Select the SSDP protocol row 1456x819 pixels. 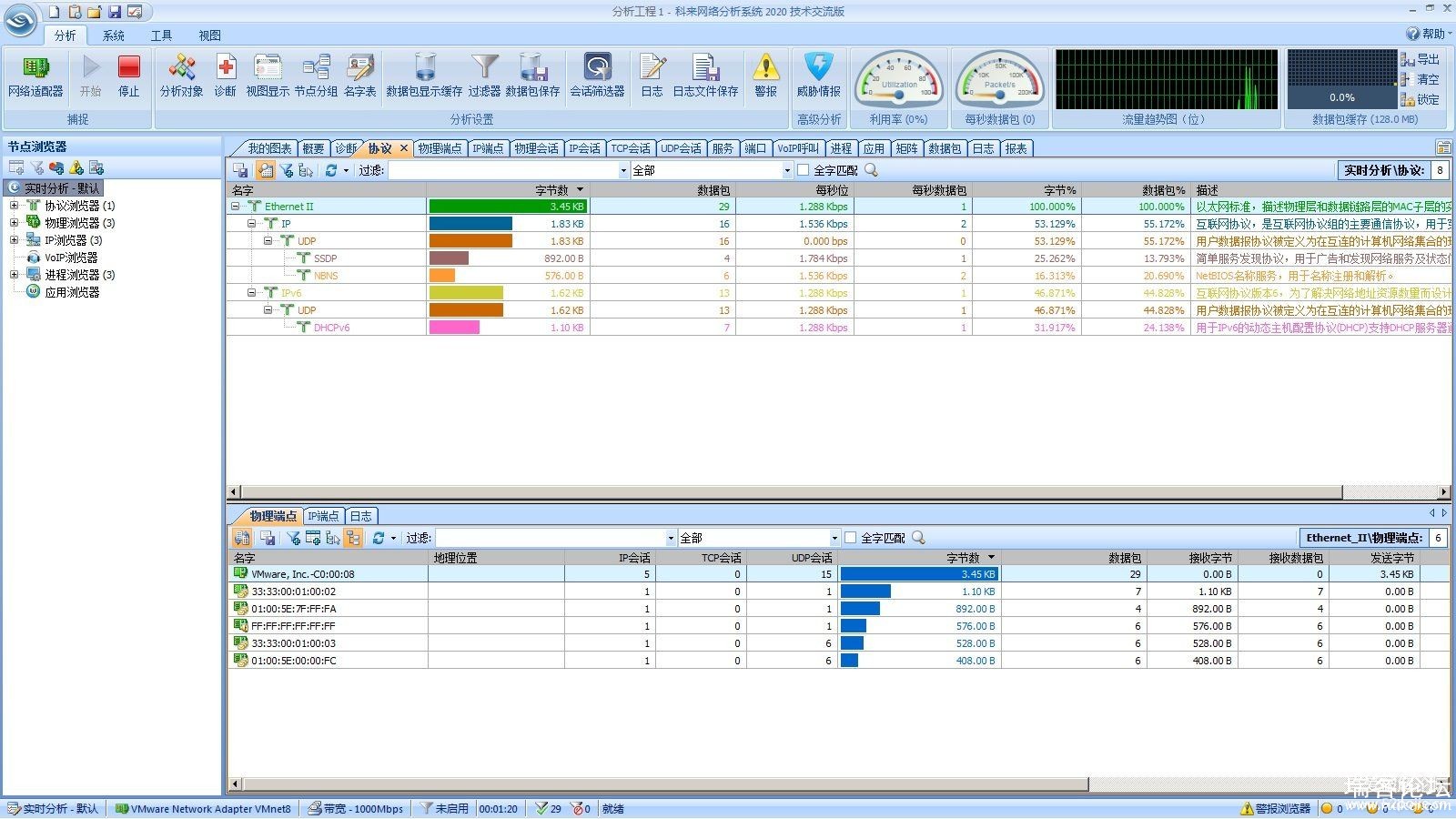[x=838, y=258]
